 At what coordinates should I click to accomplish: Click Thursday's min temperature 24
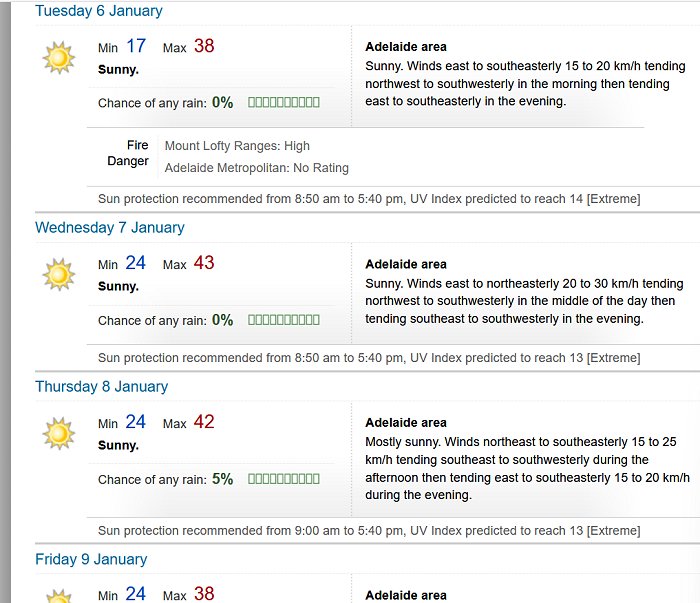point(135,421)
